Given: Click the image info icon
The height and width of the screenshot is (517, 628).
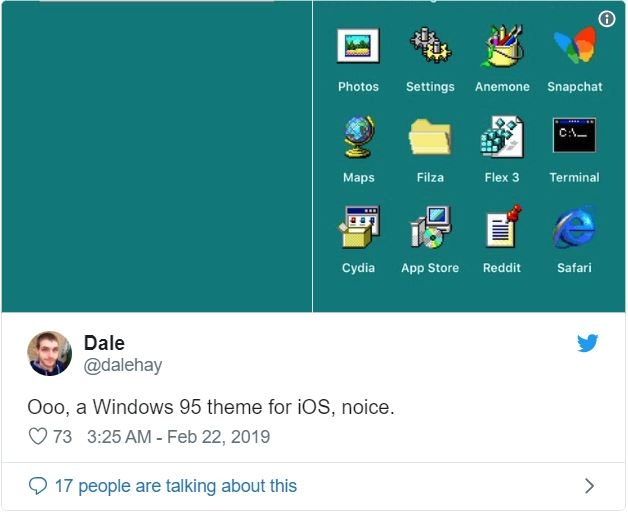Looking at the screenshot, I should [607, 18].
